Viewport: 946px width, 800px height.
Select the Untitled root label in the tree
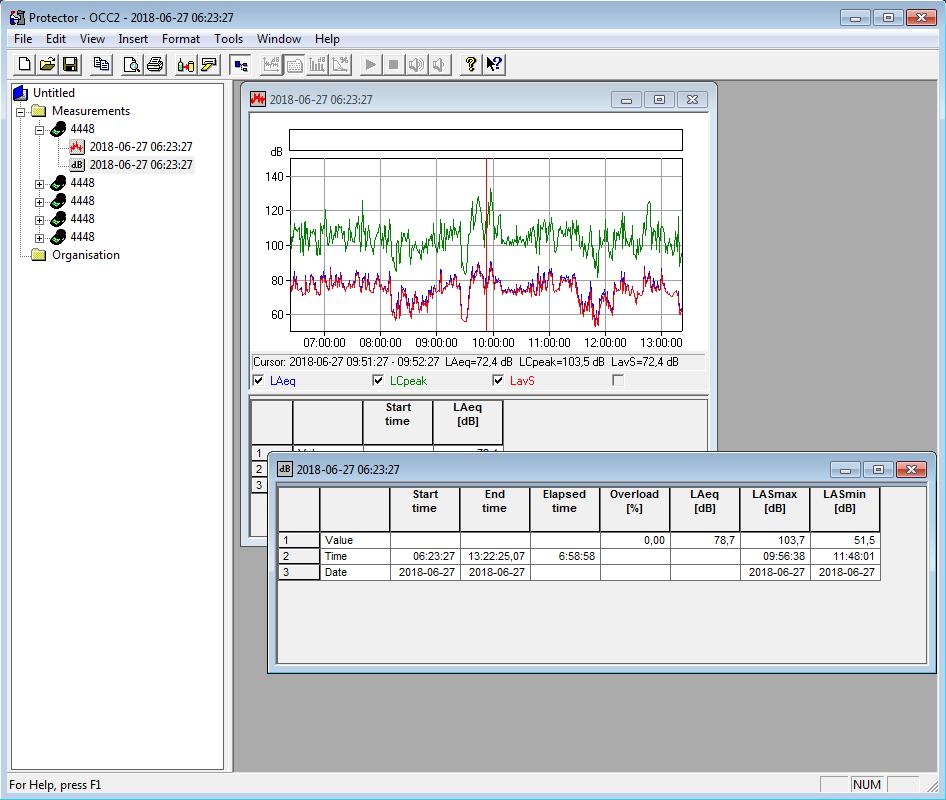coord(54,93)
